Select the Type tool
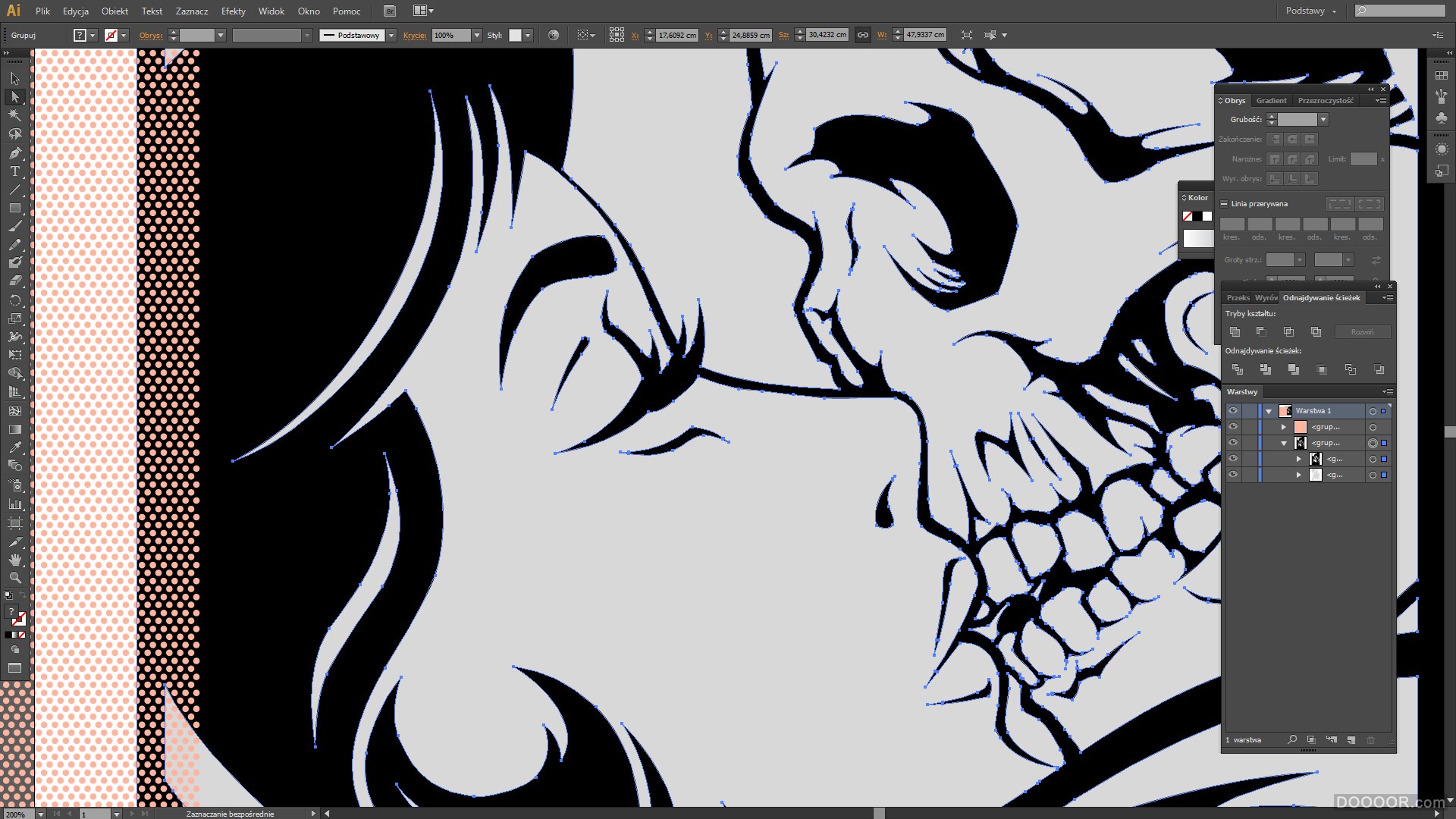Viewport: 1456px width, 819px height. point(14,171)
